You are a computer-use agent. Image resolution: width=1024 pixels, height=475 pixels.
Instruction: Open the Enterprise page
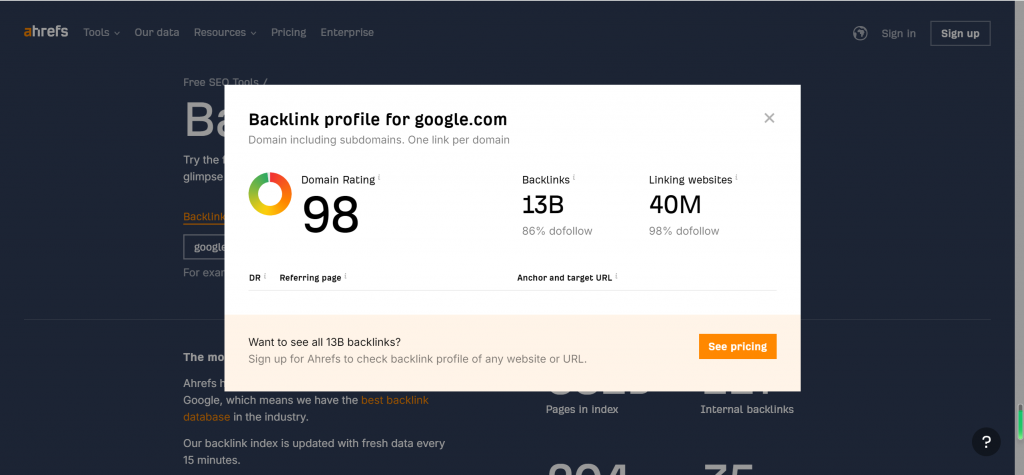tap(347, 32)
